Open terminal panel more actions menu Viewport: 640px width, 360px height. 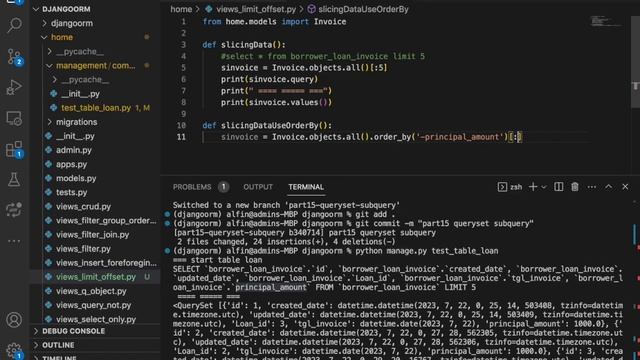coord(591,187)
